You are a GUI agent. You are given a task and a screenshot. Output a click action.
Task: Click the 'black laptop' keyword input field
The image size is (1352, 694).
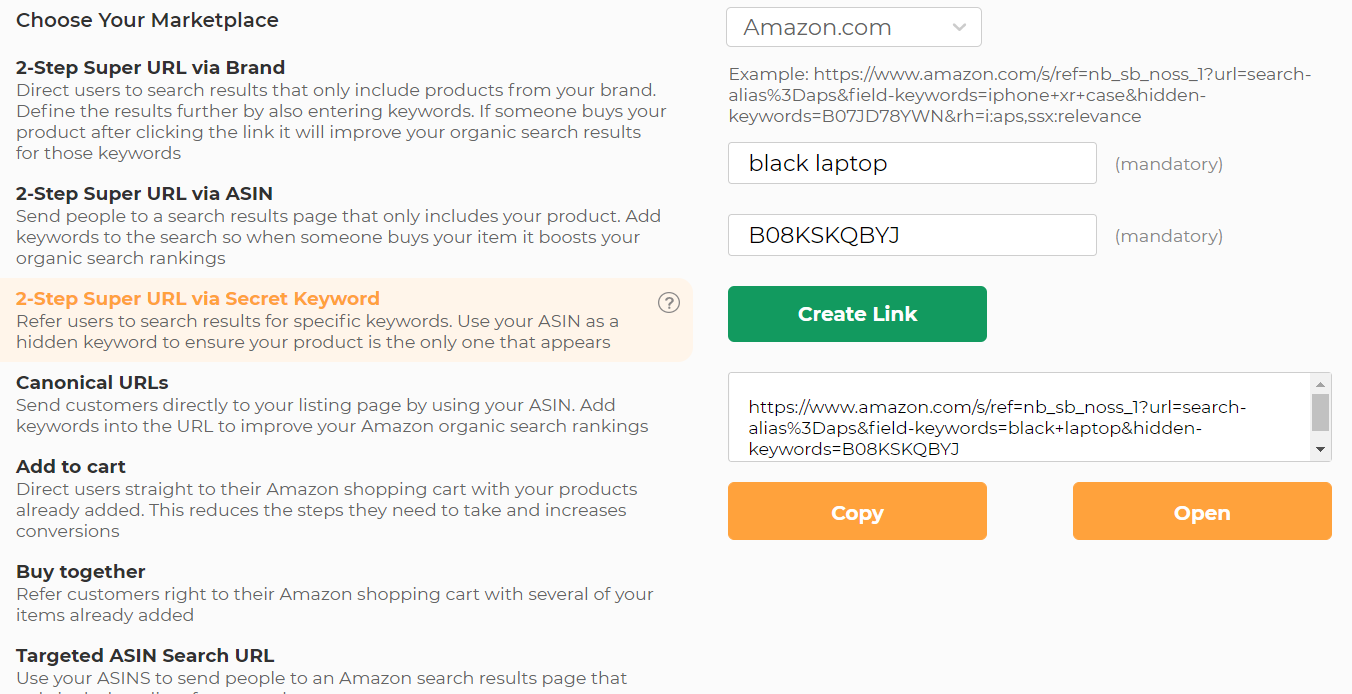click(x=912, y=162)
